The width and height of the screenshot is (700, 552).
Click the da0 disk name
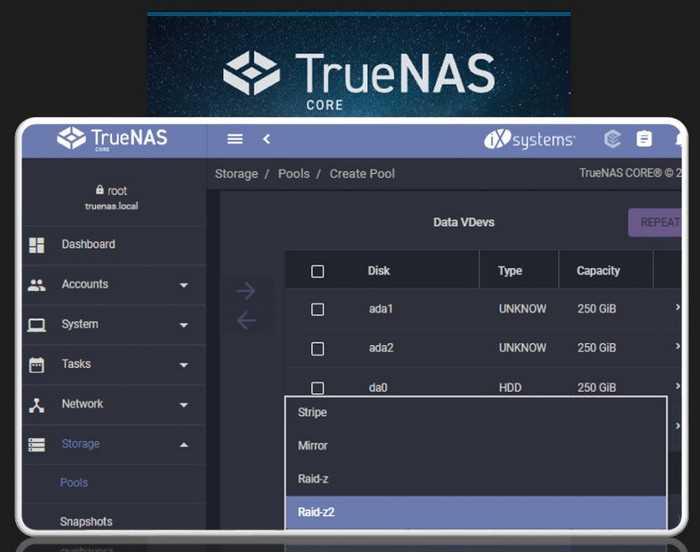click(378, 387)
